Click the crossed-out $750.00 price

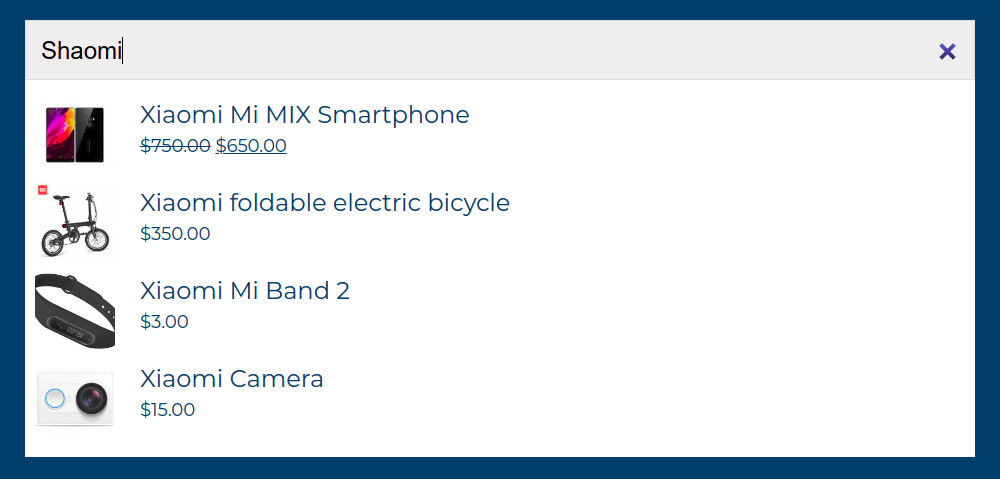175,146
